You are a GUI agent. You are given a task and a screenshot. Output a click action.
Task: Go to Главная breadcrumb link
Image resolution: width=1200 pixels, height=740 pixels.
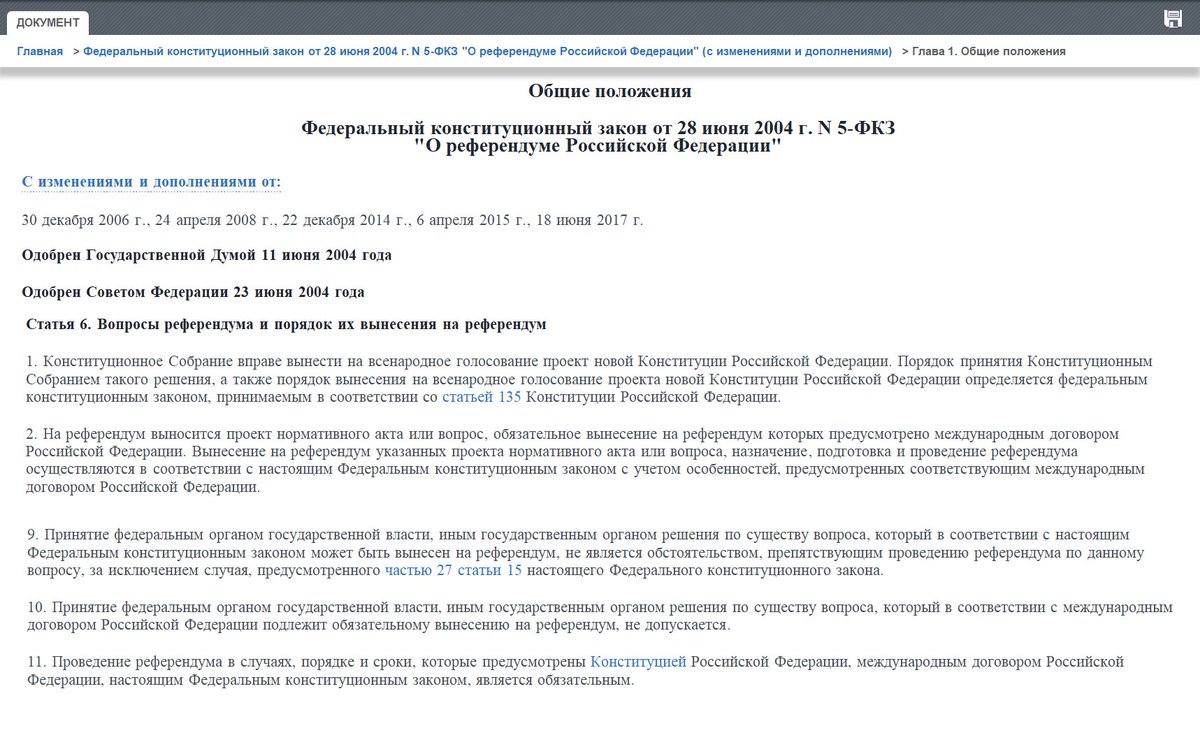[x=40, y=51]
